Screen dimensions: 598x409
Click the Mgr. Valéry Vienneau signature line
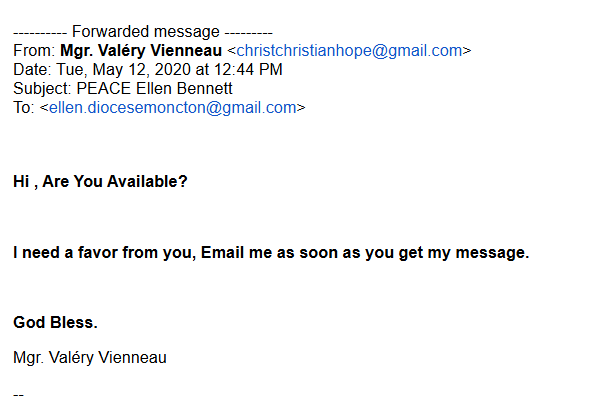point(90,358)
